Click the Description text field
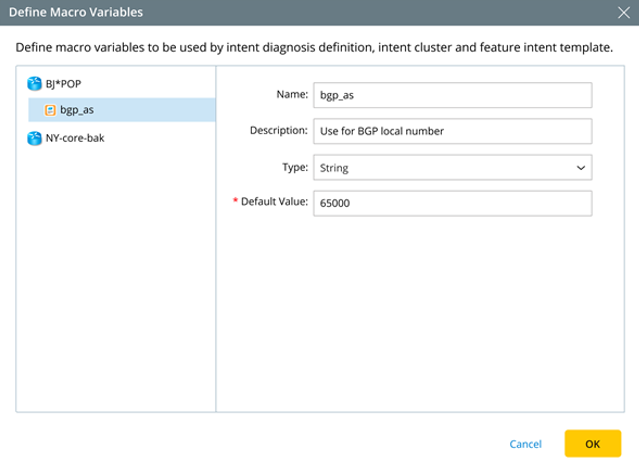 tap(453, 131)
